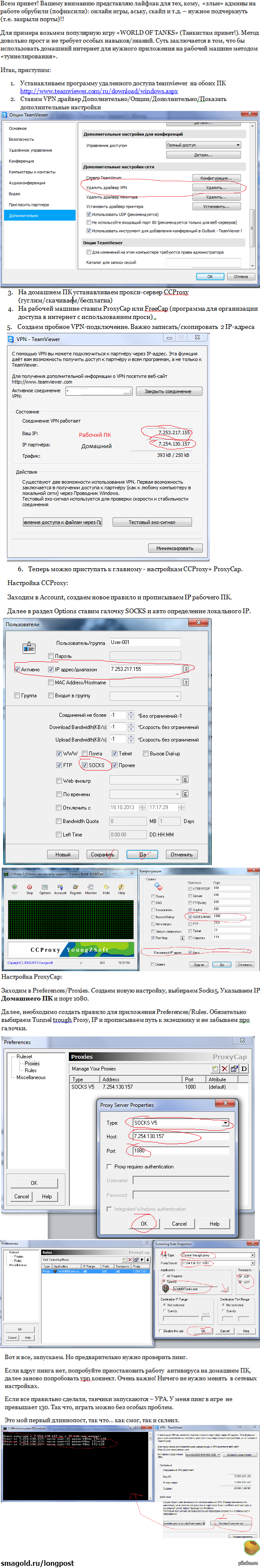Click the Соединений не более spinner

131,715
